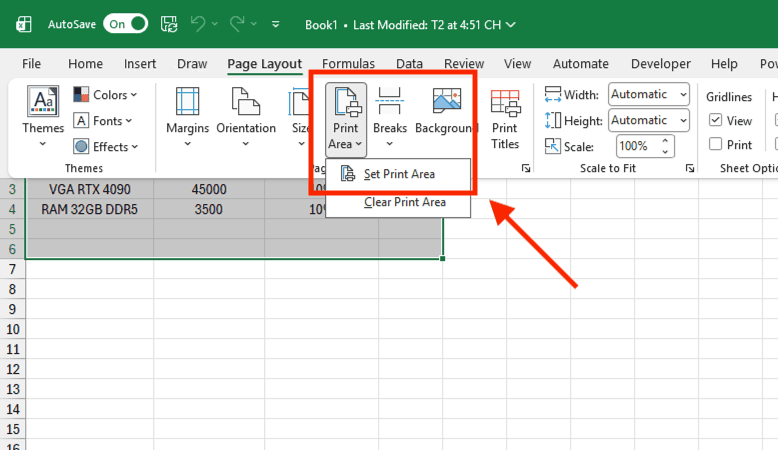Open the Draw ribbon tab

coord(192,64)
